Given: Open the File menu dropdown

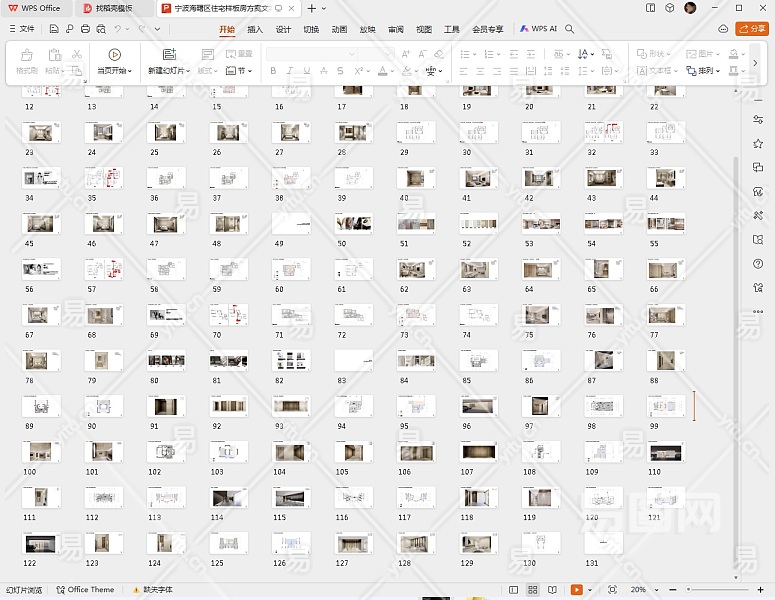Looking at the screenshot, I should (21, 29).
